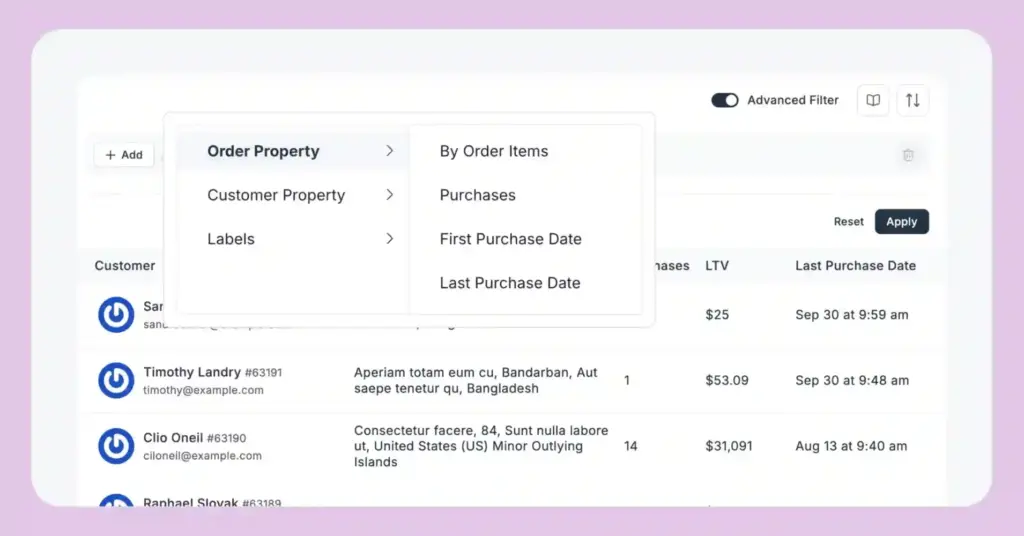Click Timothy Landry's avatar icon

click(116, 380)
